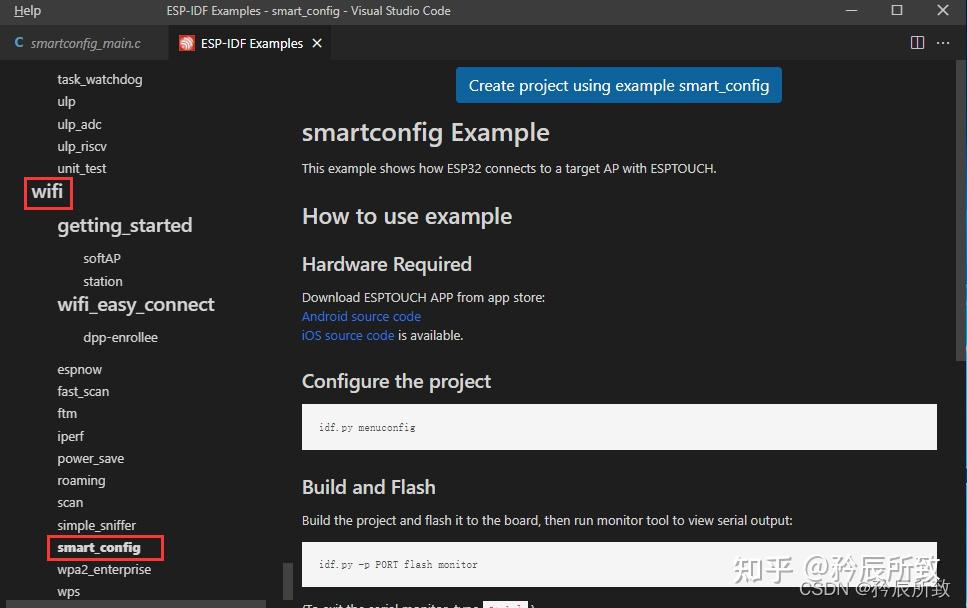Open the Android source code link
967x608 pixels.
[361, 316]
